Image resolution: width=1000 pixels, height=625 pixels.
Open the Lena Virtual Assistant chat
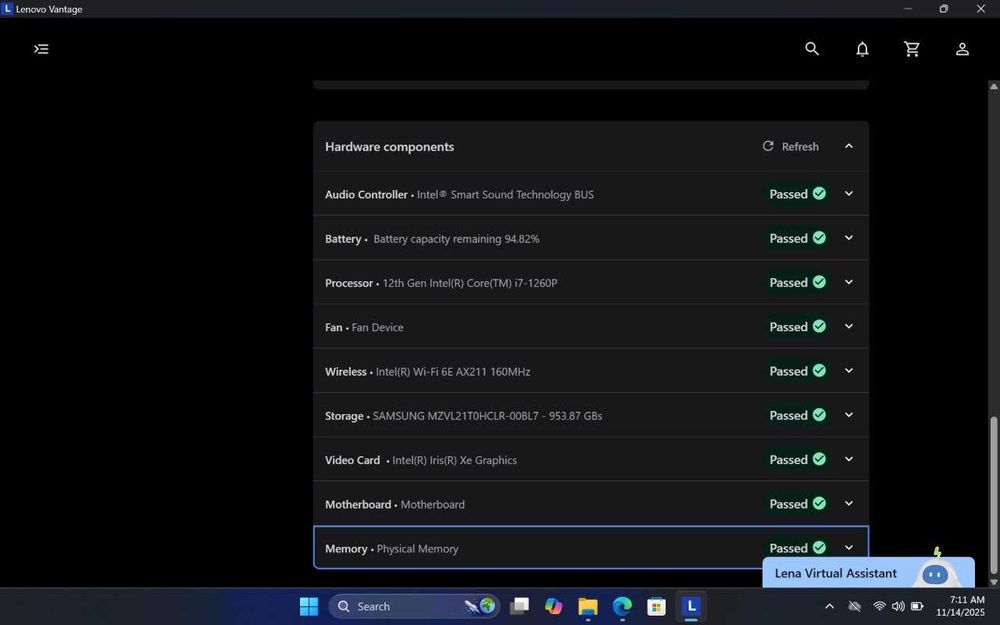[869, 573]
